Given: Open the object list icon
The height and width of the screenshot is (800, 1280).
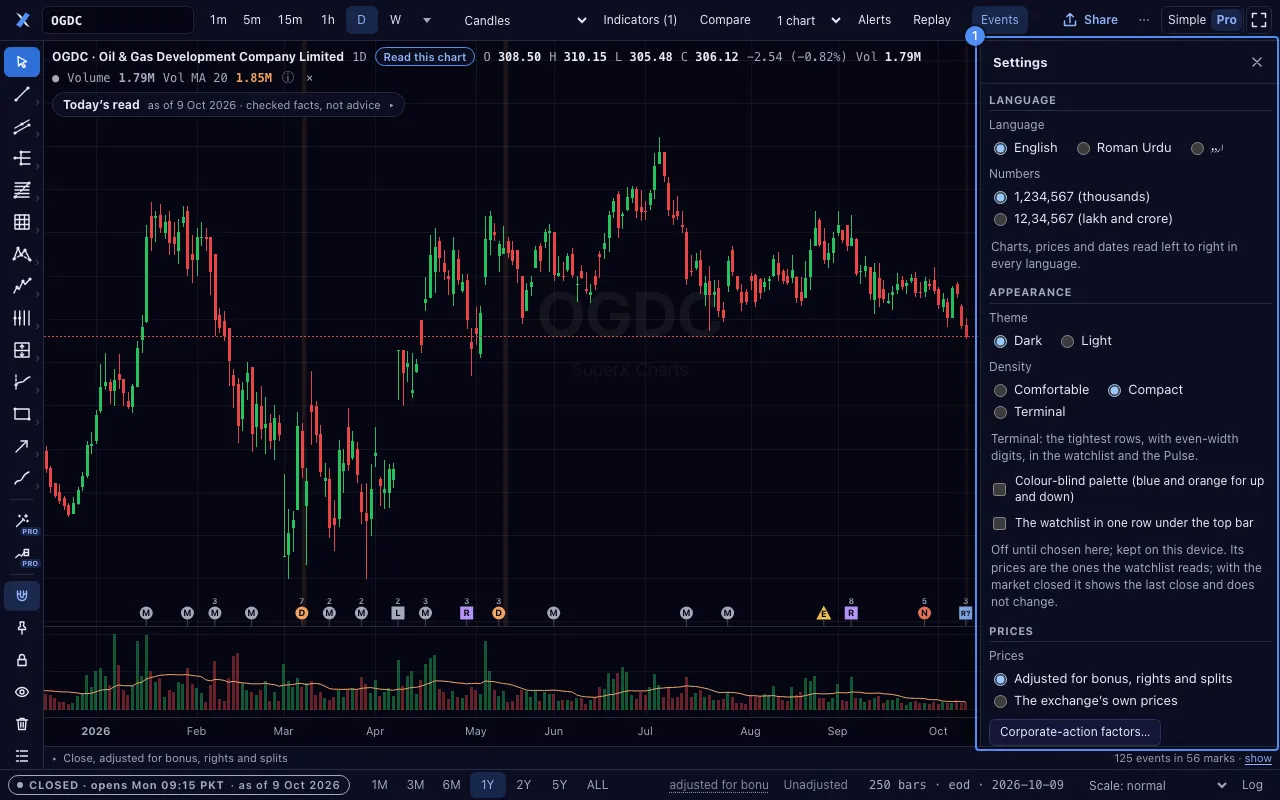Looking at the screenshot, I should [22, 756].
